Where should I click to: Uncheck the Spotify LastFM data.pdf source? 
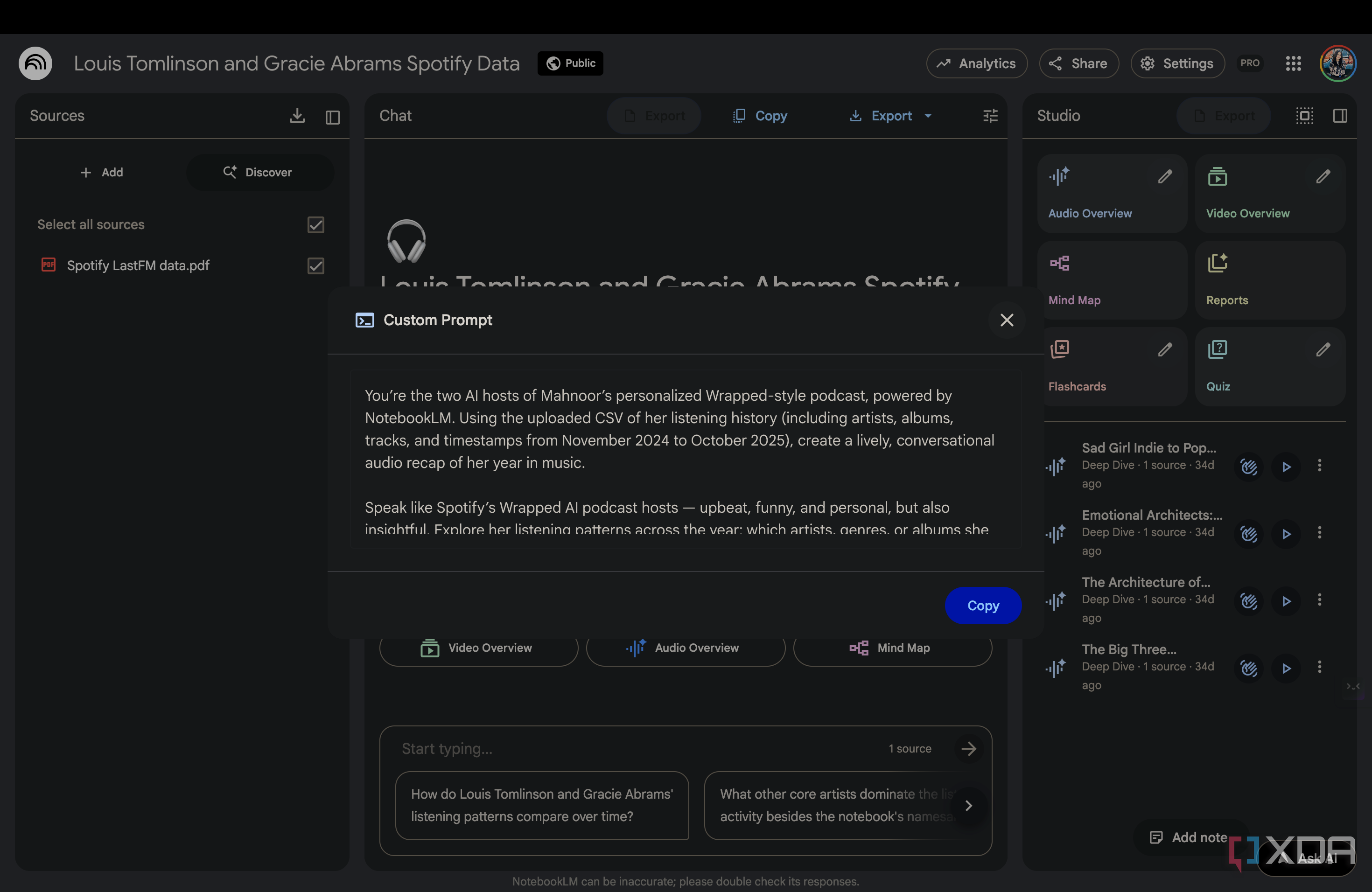click(x=315, y=265)
